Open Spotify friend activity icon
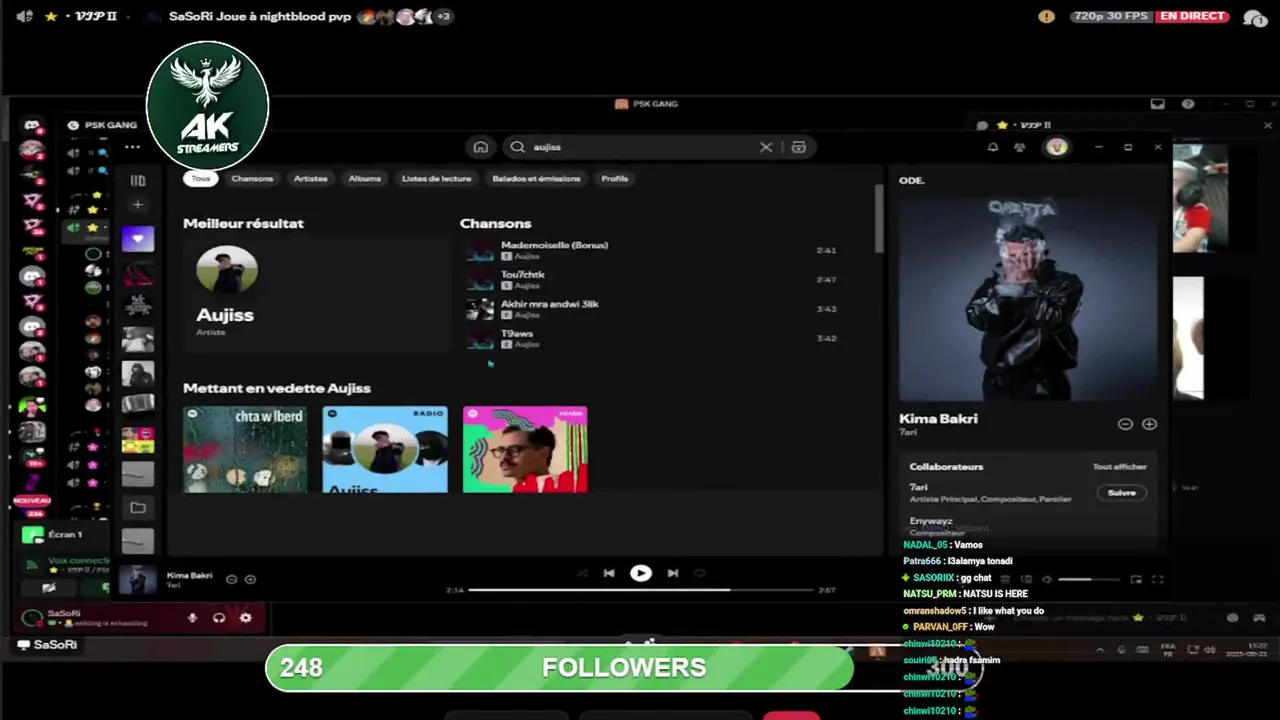The image size is (1280, 720). coord(1019,147)
